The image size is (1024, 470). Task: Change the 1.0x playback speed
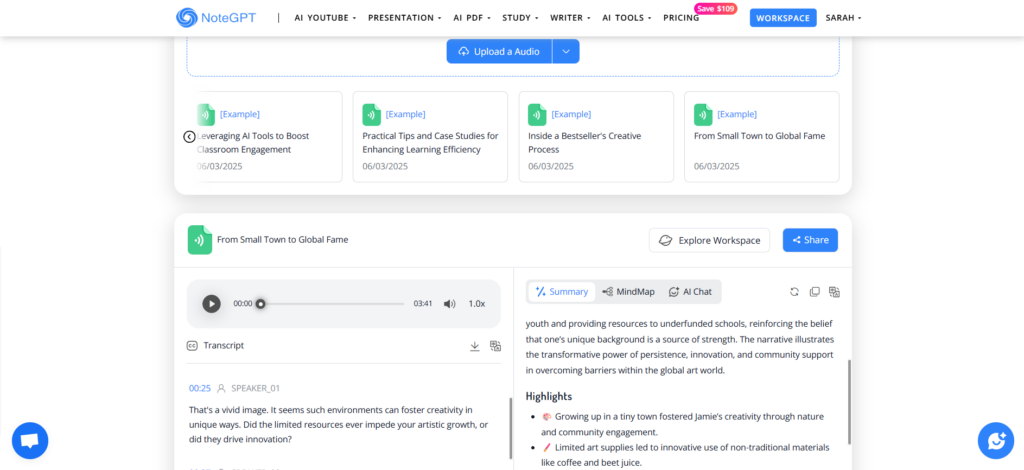point(477,304)
